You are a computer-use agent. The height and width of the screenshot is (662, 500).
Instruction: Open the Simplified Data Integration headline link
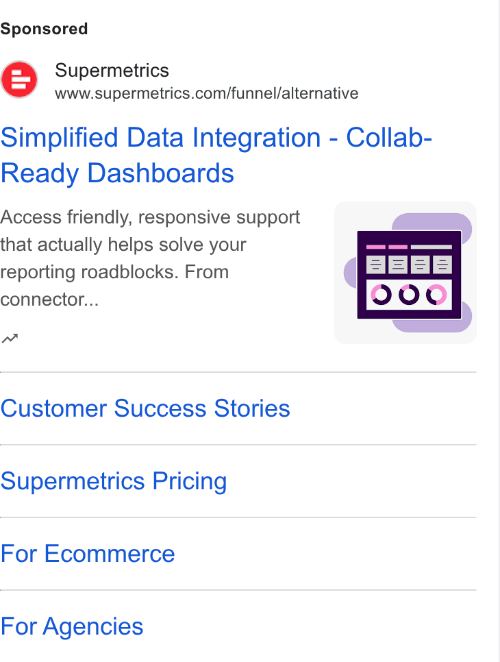(x=216, y=155)
